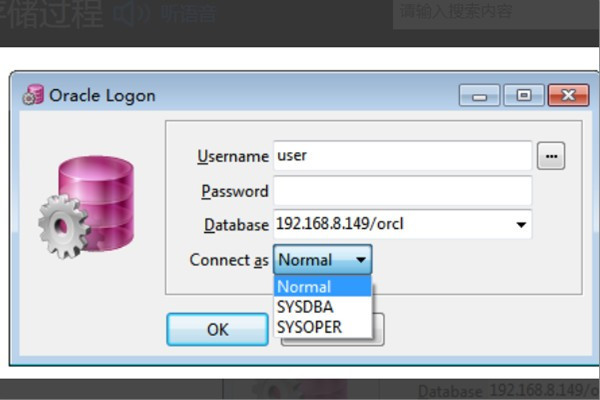This screenshot has width=600, height=400.
Task: Choose SYSOPER from the dropdown list
Action: tap(322, 327)
